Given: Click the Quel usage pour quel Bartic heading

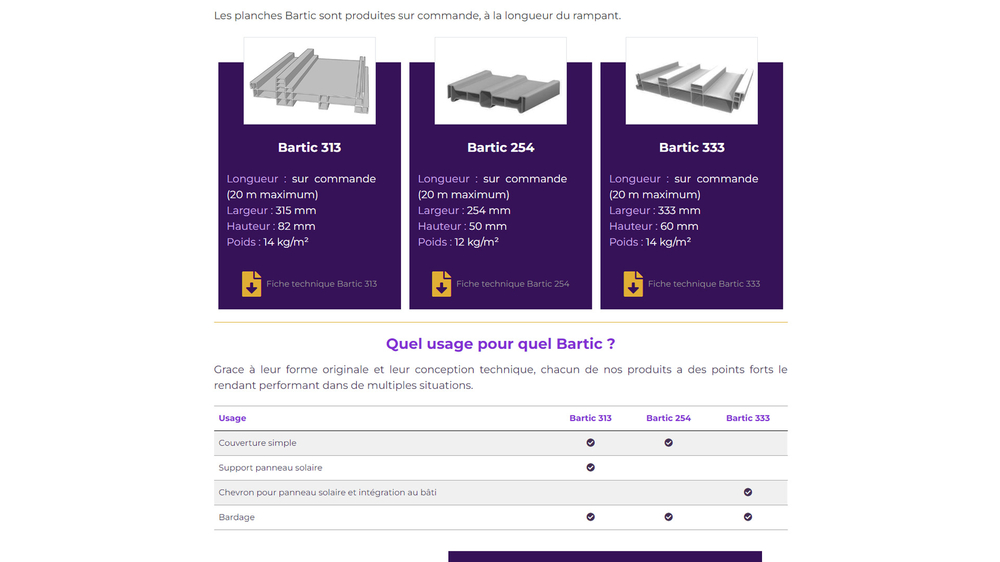Looking at the screenshot, I should click(x=500, y=344).
